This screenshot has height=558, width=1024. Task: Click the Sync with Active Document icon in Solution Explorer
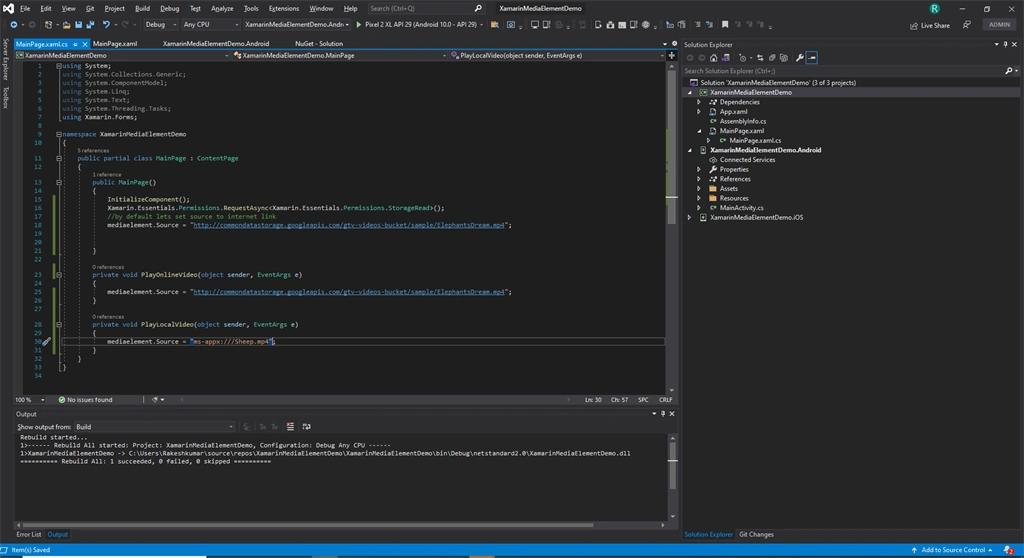pyautogui.click(x=760, y=58)
